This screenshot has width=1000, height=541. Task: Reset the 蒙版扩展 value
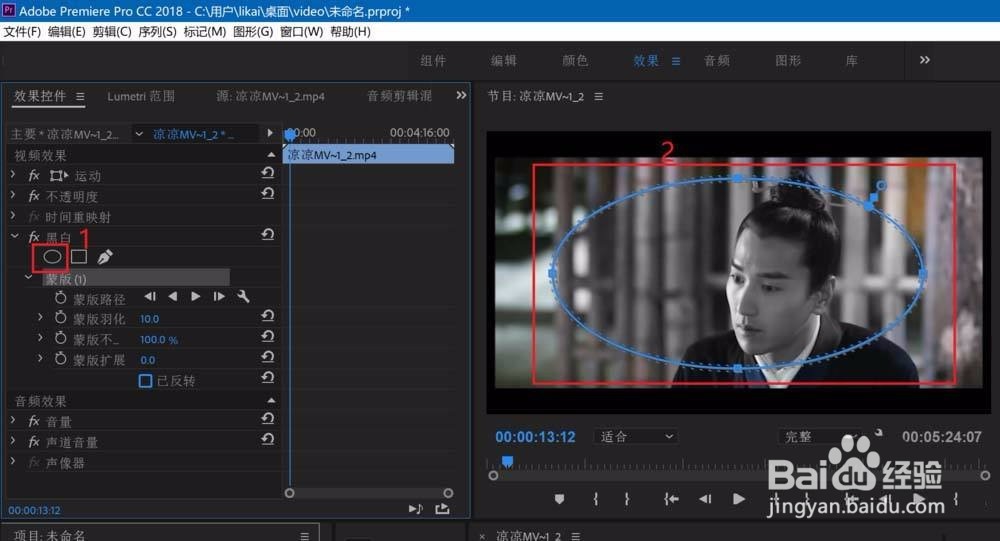pos(268,357)
